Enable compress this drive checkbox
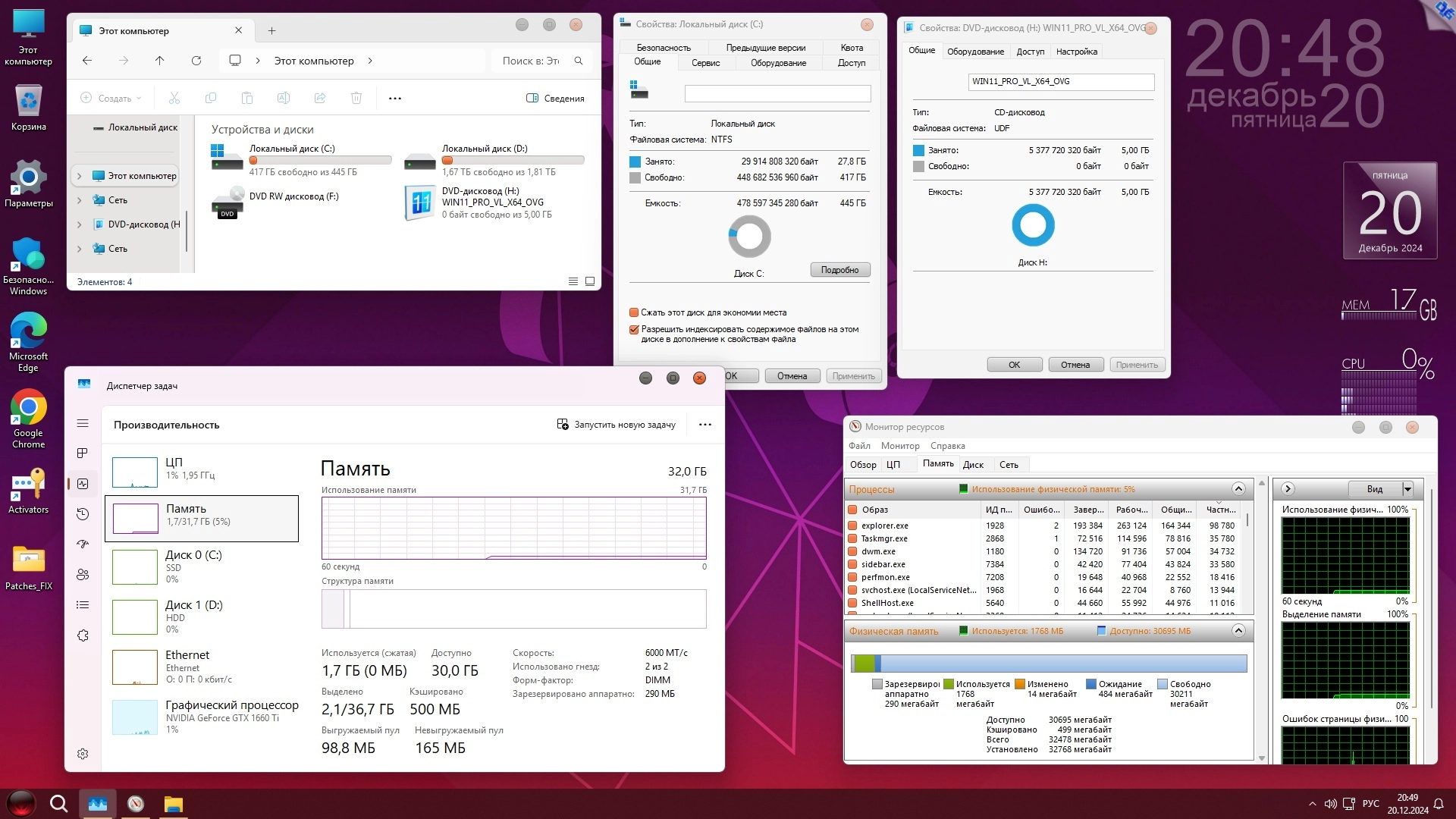Viewport: 1456px width, 819px height. (x=634, y=312)
